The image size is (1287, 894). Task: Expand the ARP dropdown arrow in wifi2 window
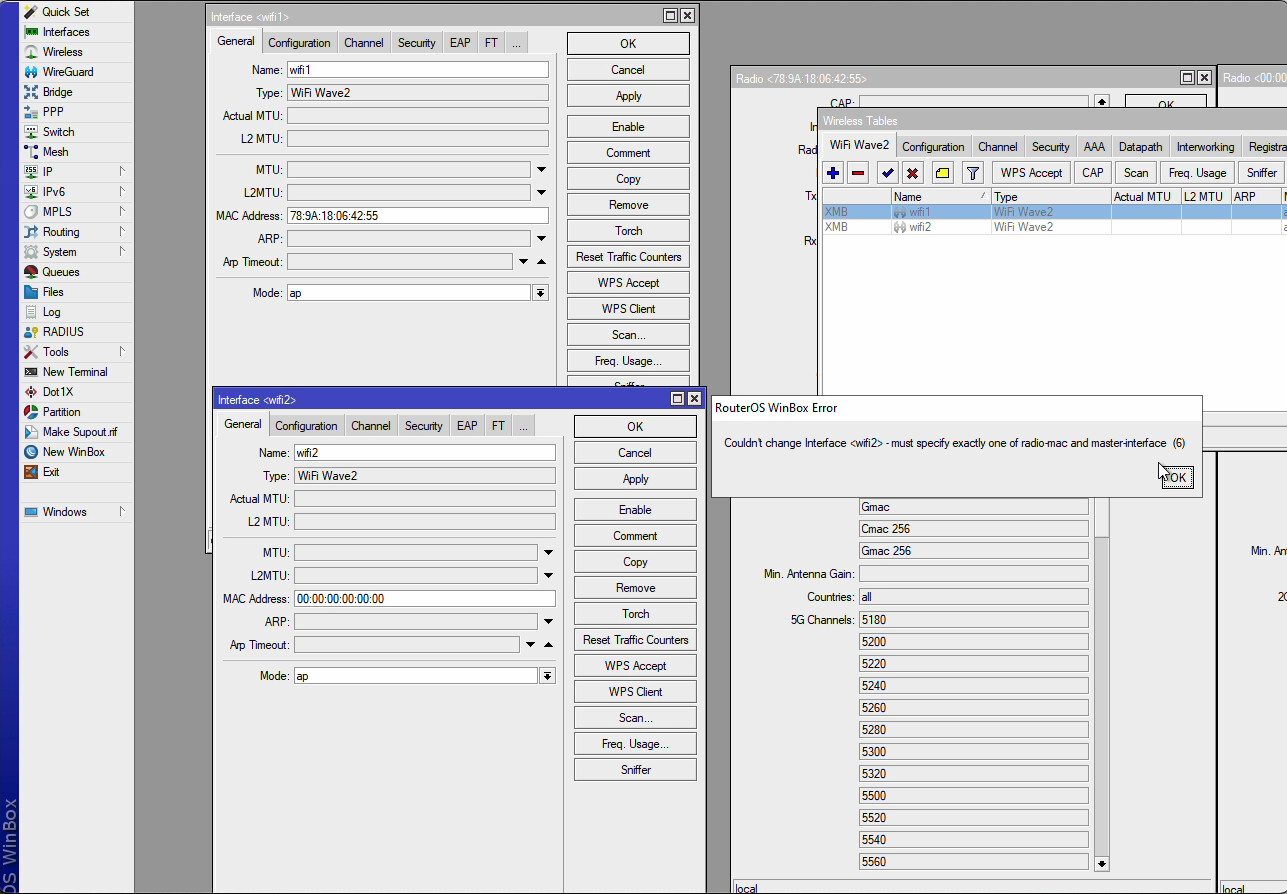[x=548, y=622]
